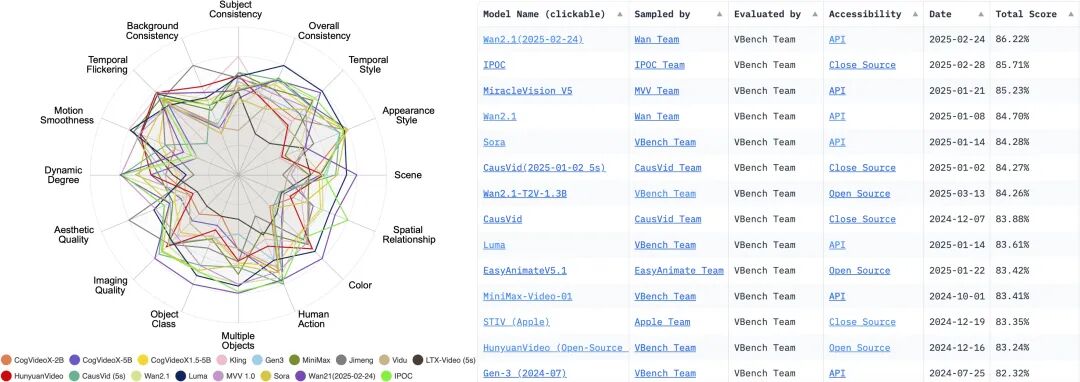Viewport: 1080px width, 382px height.
Task: Open the EasyAnimateV5.1 model link
Action: 525,270
